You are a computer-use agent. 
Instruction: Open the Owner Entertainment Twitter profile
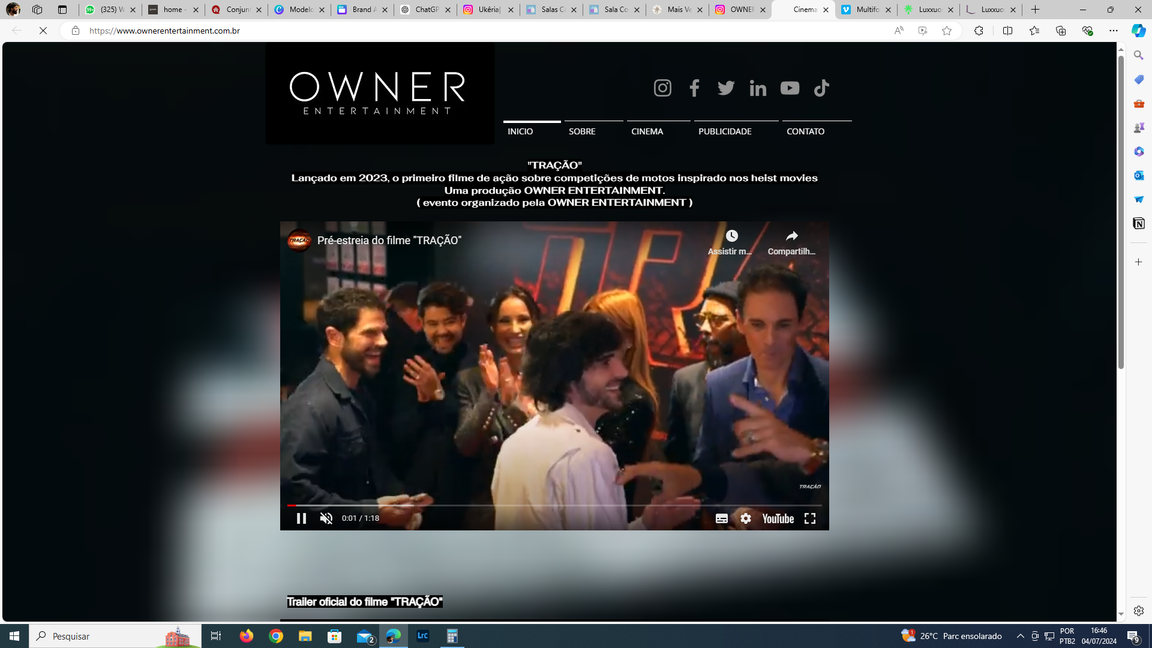click(x=726, y=88)
